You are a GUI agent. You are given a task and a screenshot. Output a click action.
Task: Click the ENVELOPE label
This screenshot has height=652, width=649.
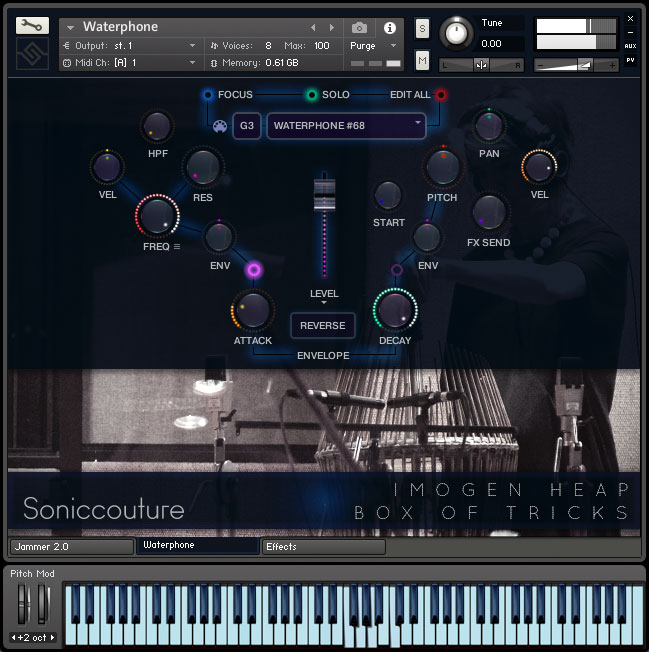click(x=323, y=356)
